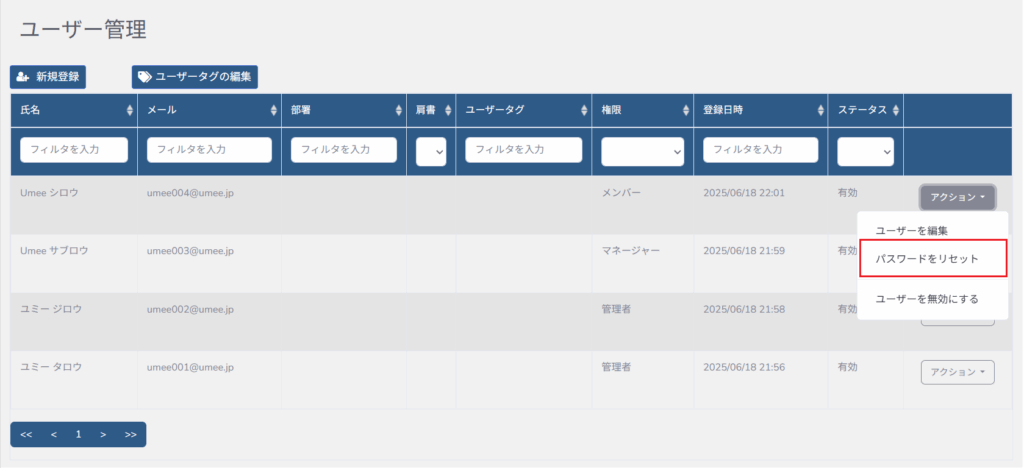Choose パスワードをリセット menu item
Viewport: 1024px width, 468px height.
927,259
